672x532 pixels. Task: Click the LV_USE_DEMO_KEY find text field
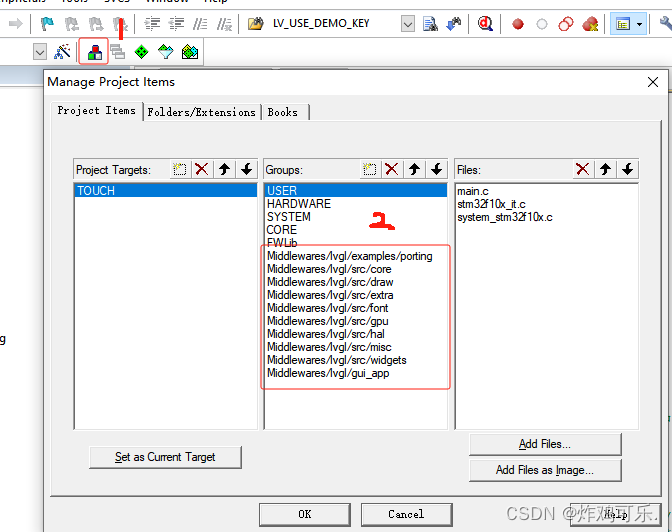tap(335, 24)
